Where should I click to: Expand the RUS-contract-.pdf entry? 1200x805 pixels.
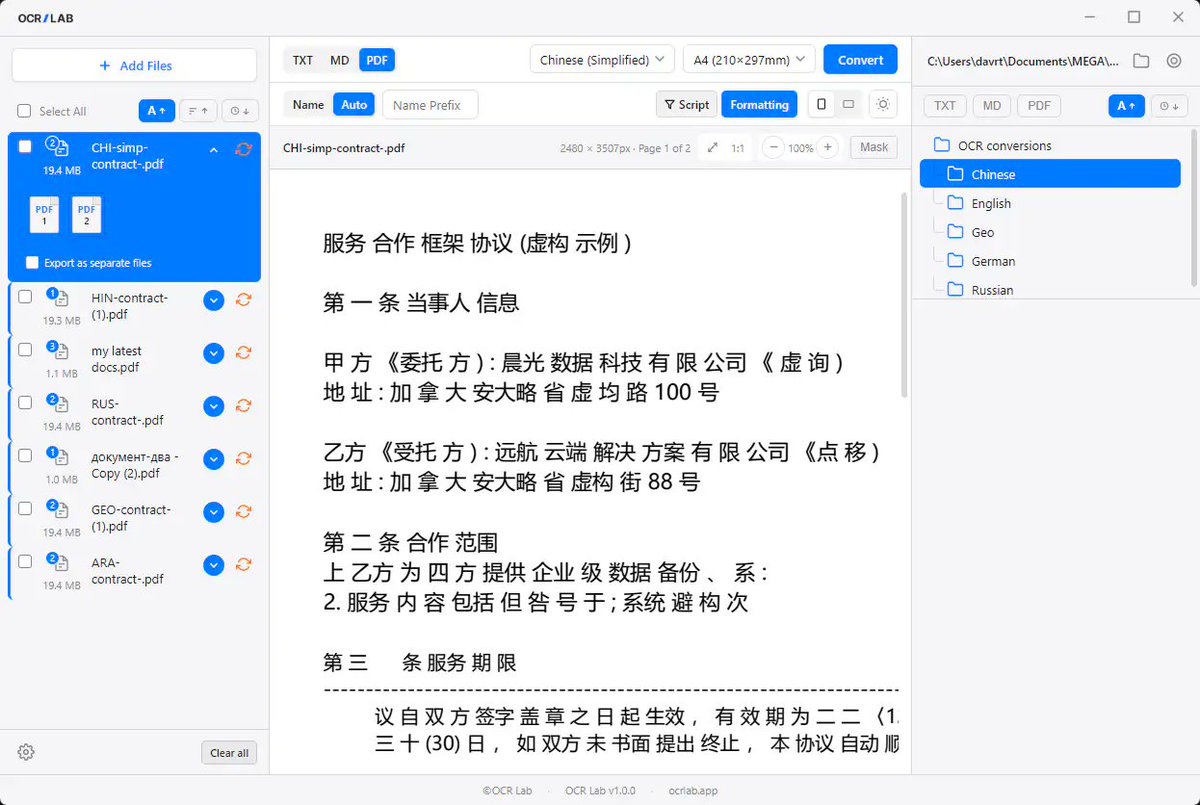(x=213, y=405)
